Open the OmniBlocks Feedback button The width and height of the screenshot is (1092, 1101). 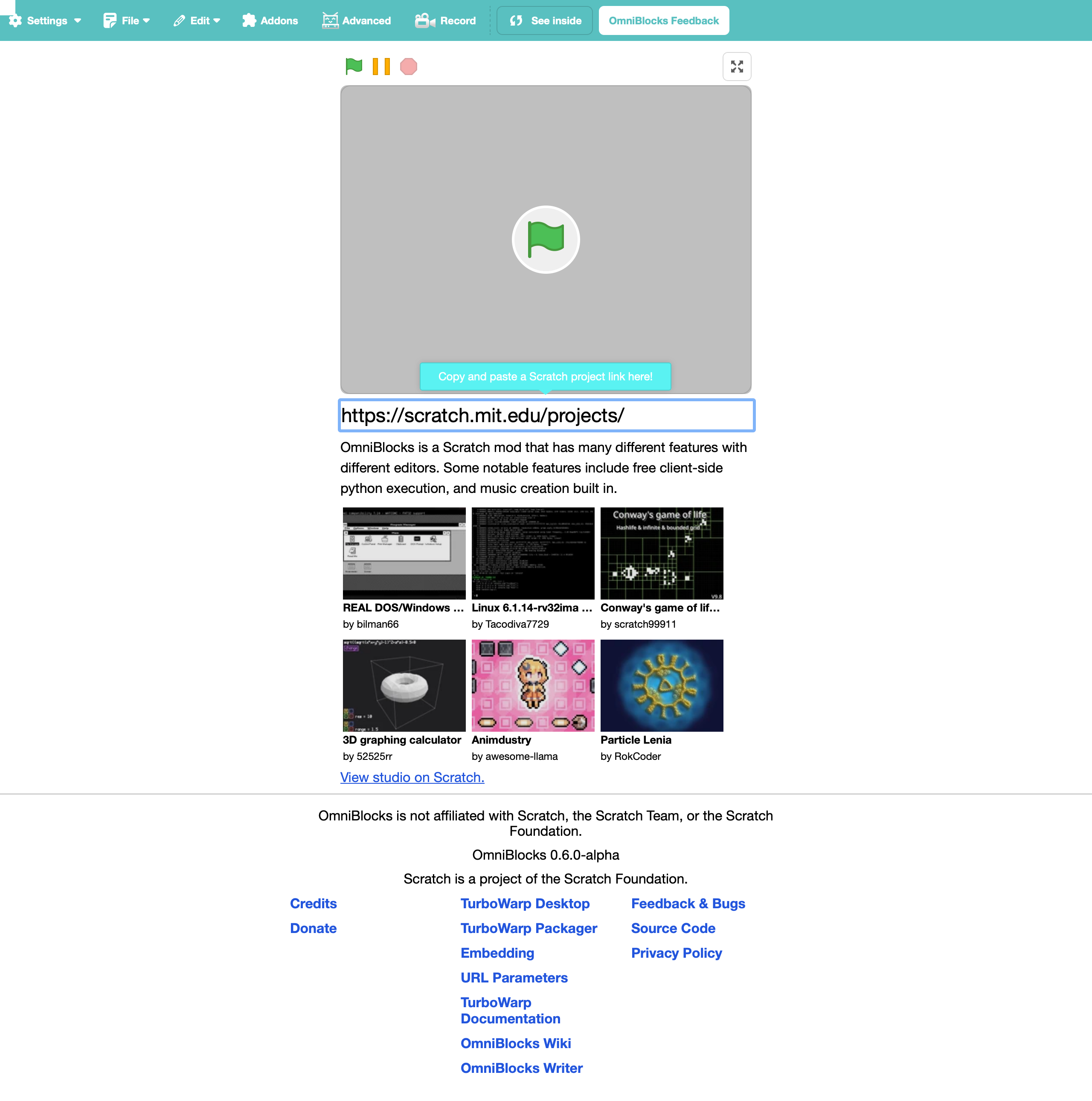point(663,20)
